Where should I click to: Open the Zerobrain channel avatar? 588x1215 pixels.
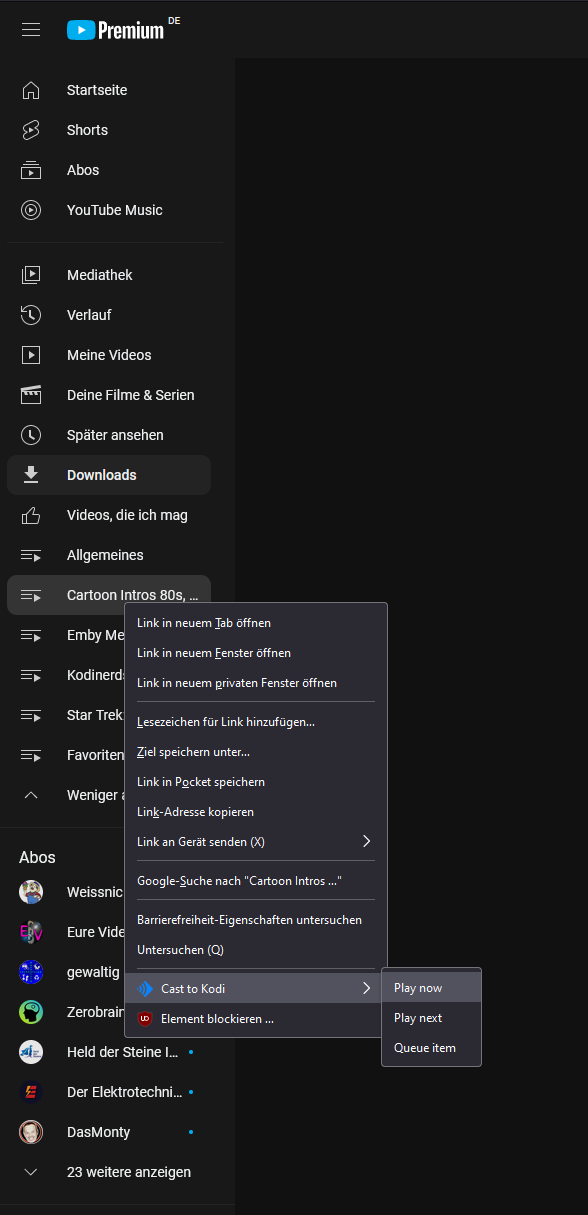coord(31,1012)
